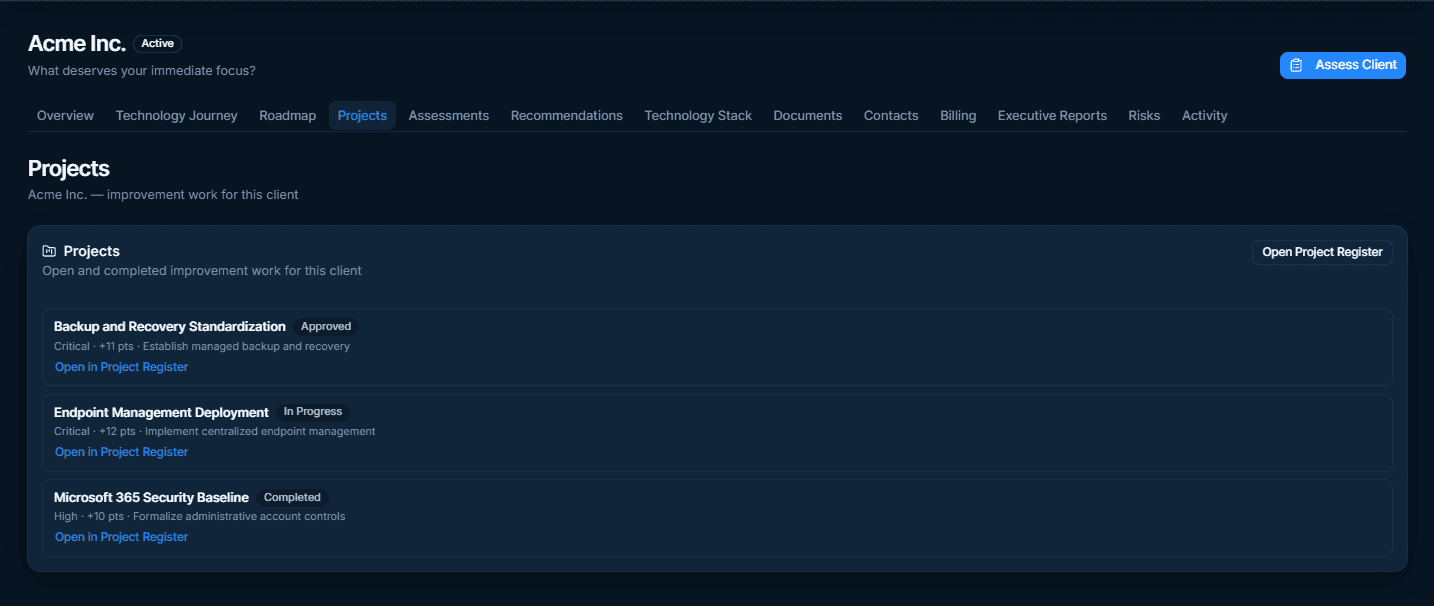The width and height of the screenshot is (1434, 606).
Task: Click the Backup and Recovery Standardization title
Action: tap(170, 326)
